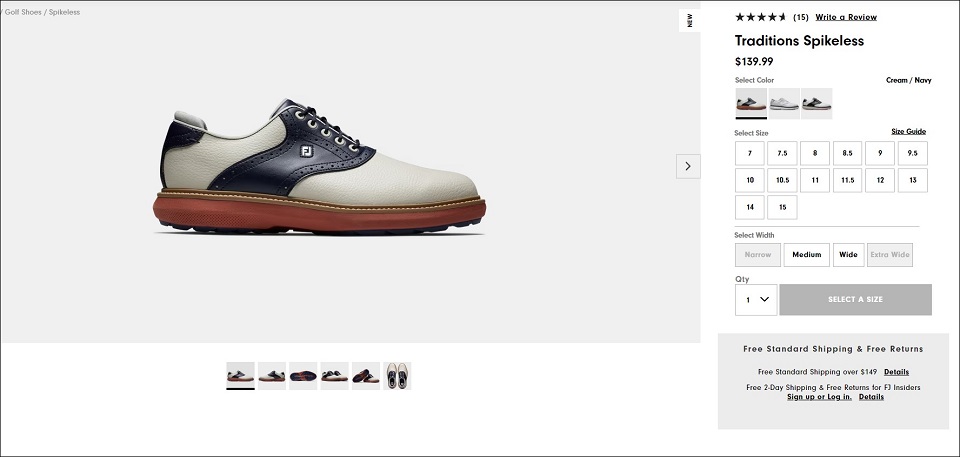Viewport: 960px width, 457px height.
Task: Select size 10.5
Action: (782, 180)
